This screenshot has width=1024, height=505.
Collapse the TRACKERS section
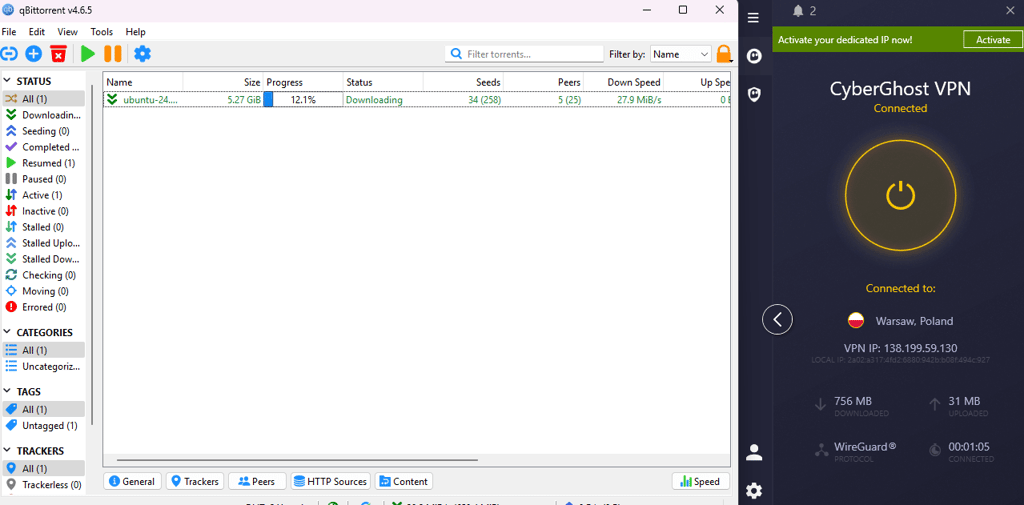(x=8, y=451)
